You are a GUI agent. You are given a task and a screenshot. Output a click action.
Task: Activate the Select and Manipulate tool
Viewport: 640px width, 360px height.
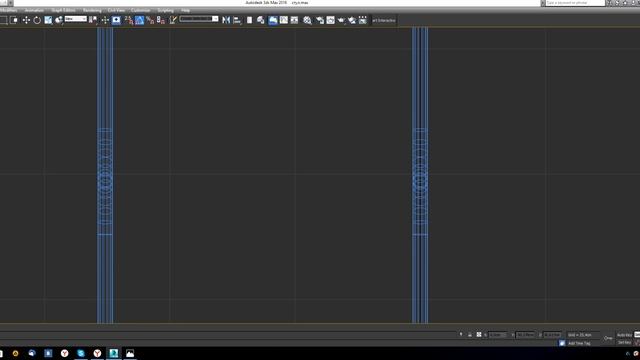point(105,20)
